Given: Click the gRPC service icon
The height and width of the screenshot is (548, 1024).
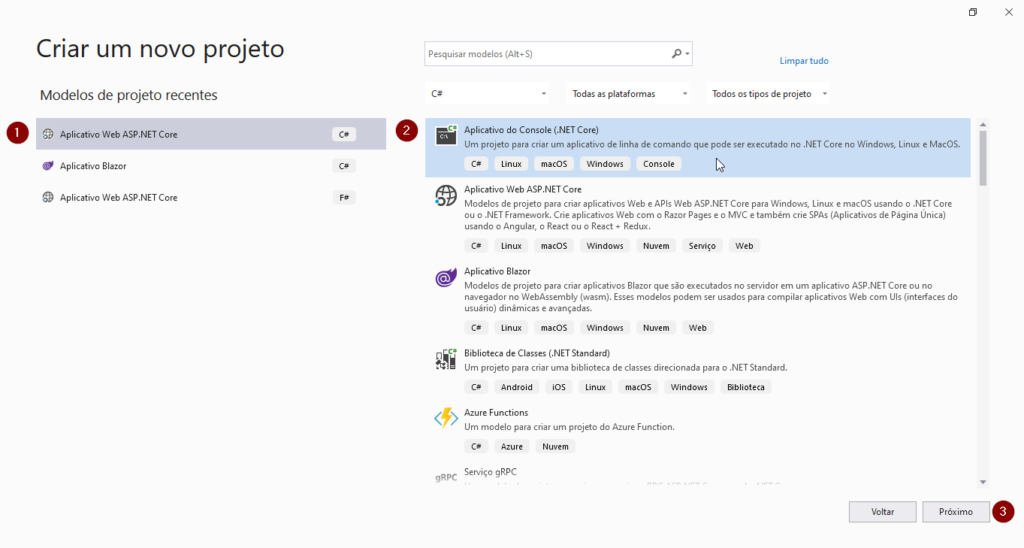Looking at the screenshot, I should (446, 477).
